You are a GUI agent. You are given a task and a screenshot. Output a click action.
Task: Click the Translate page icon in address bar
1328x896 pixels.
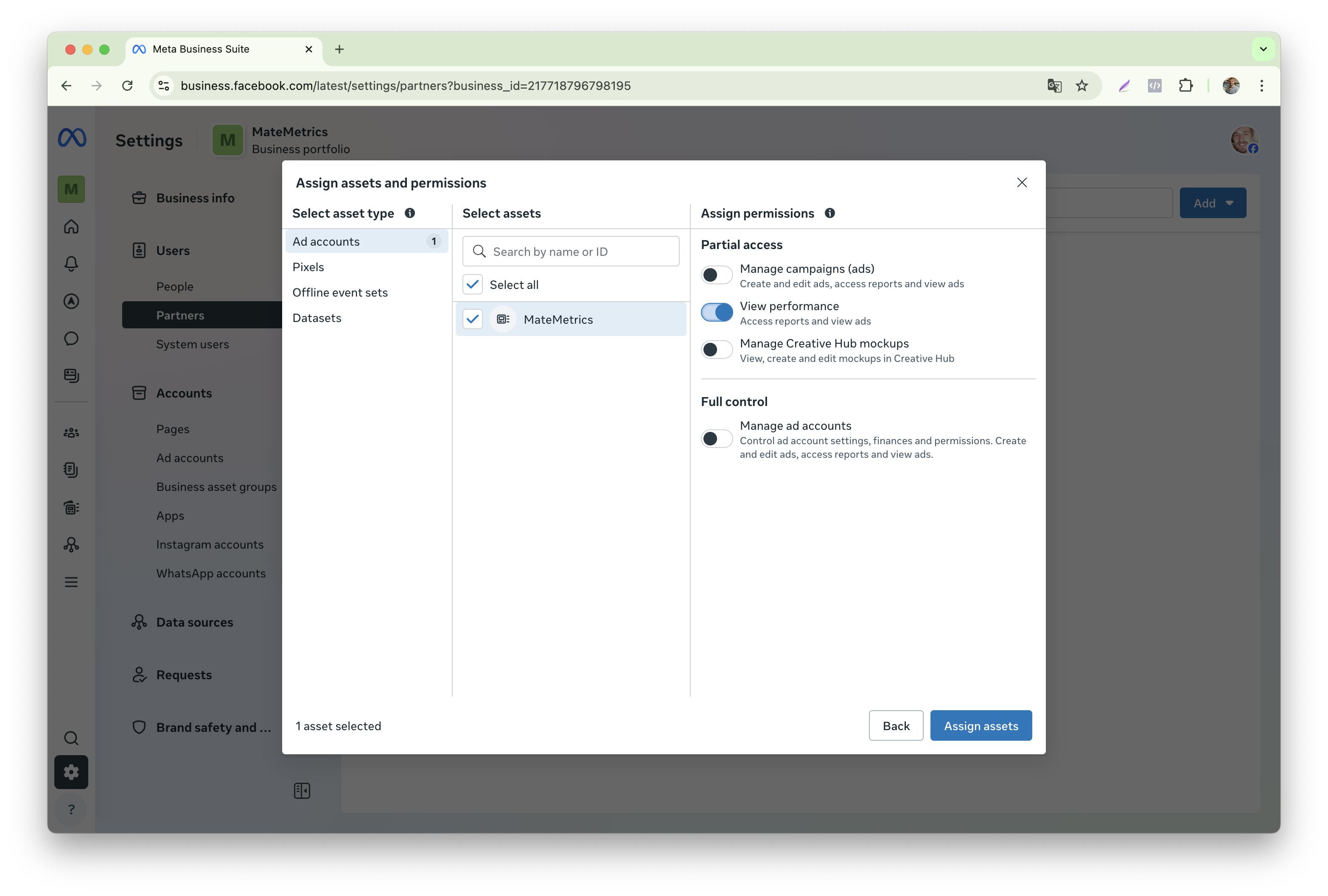[x=1054, y=86]
